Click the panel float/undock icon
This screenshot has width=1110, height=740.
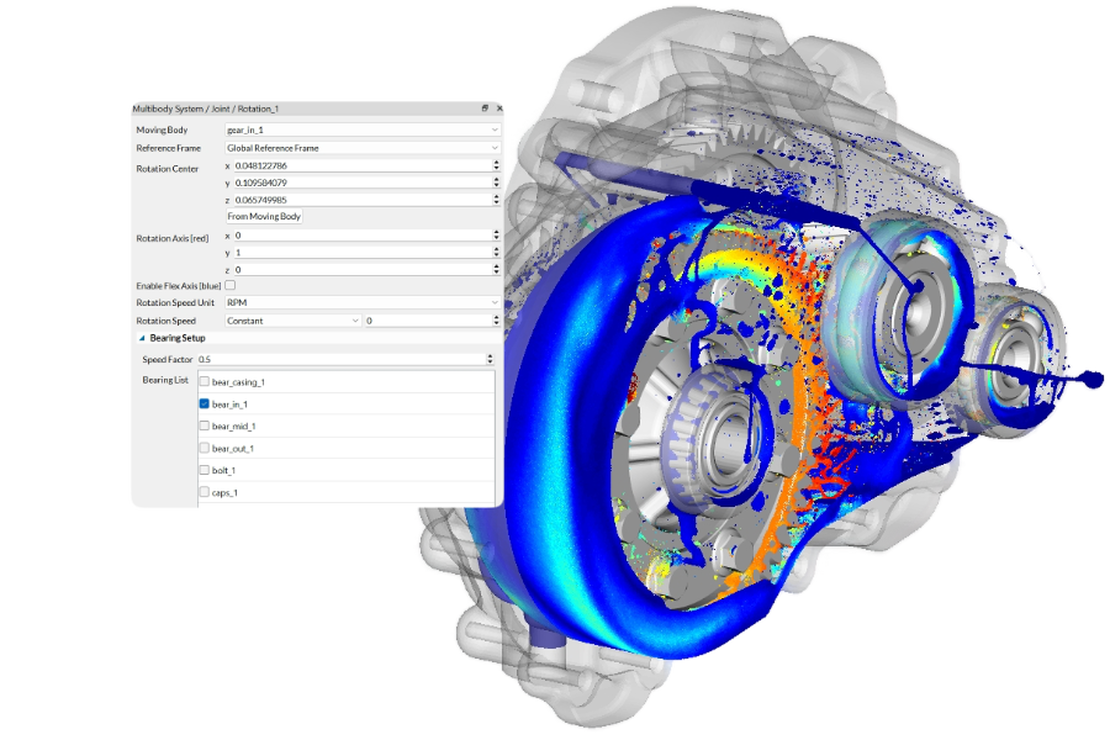click(485, 108)
